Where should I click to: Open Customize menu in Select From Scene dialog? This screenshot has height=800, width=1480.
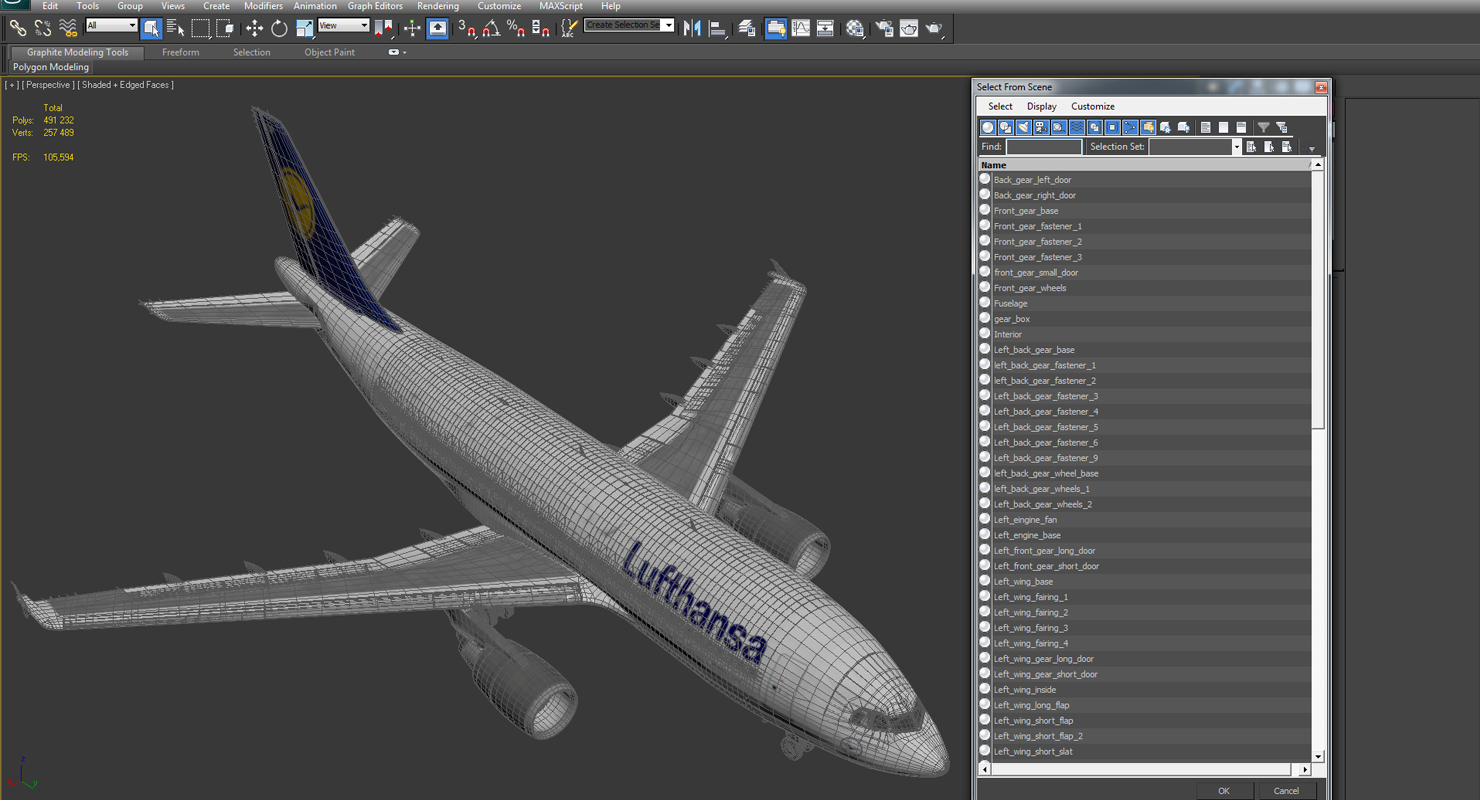point(1093,106)
